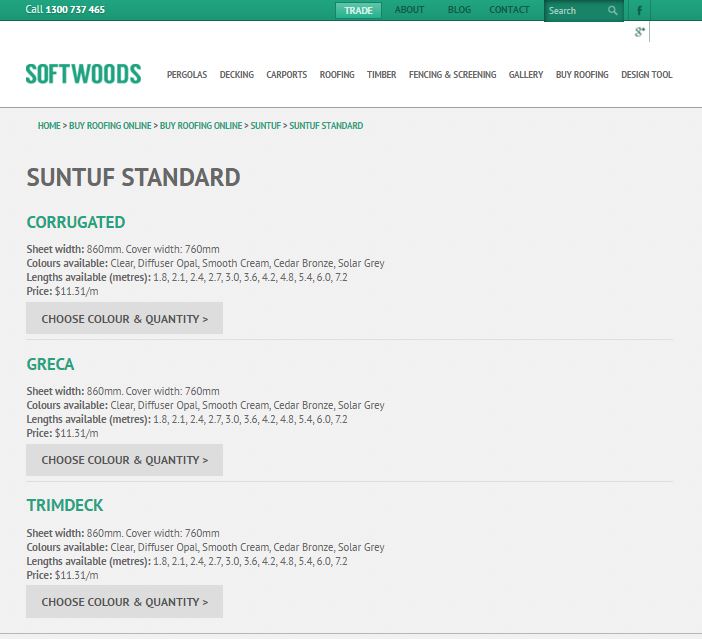The image size is (702, 639).
Task: Click Greca lengths available line
Action: point(187,420)
